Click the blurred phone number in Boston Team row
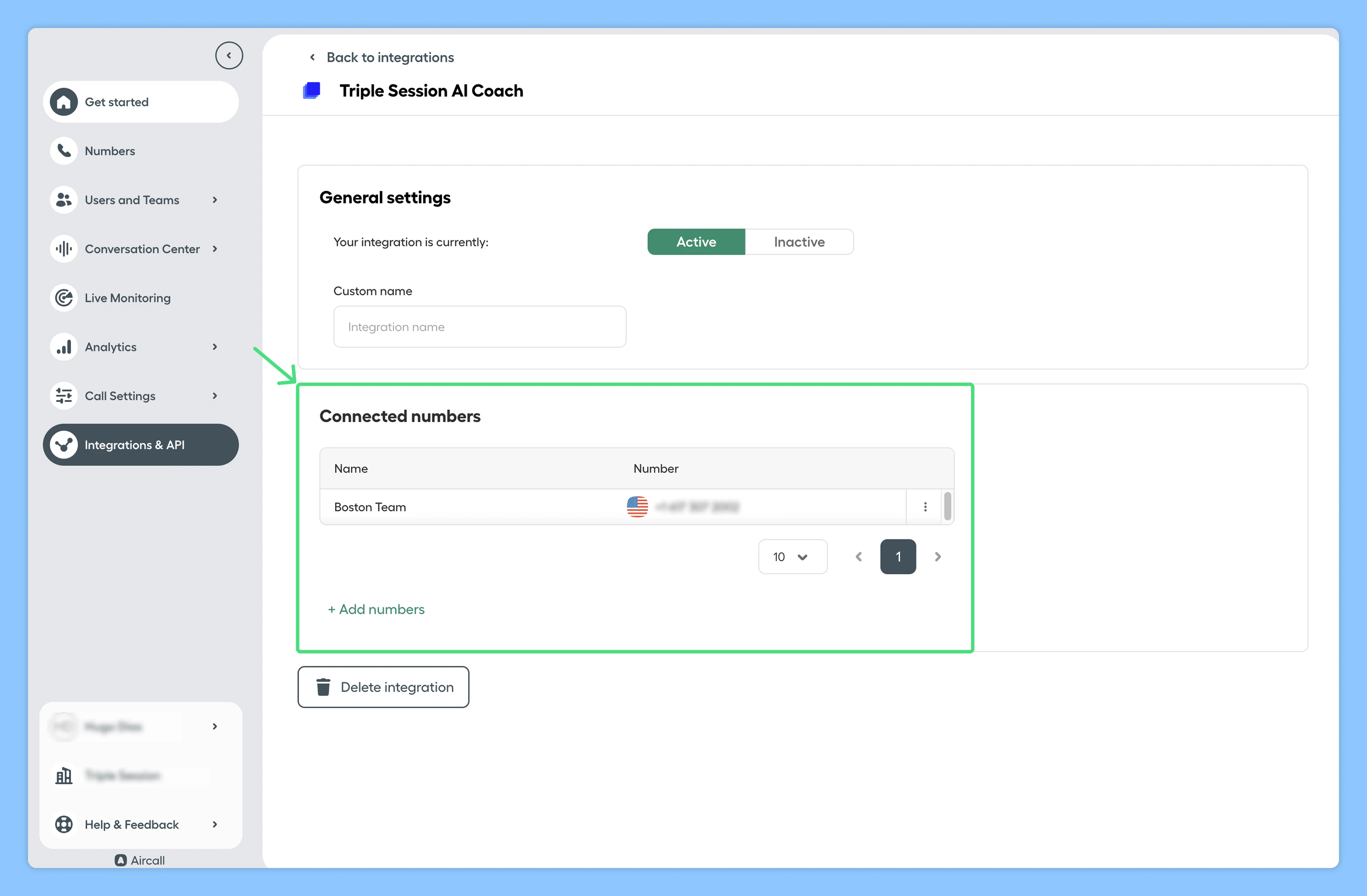The height and width of the screenshot is (896, 1367). 697,507
